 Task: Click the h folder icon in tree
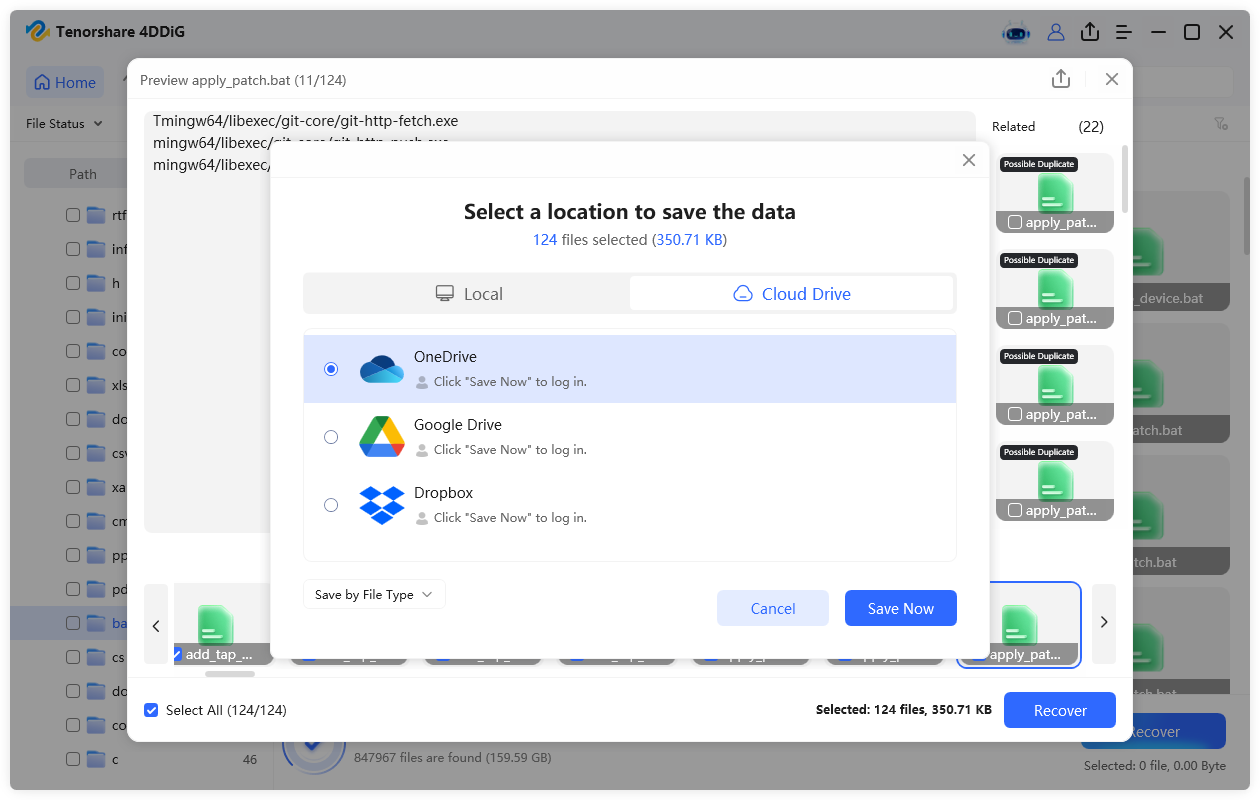(96, 283)
